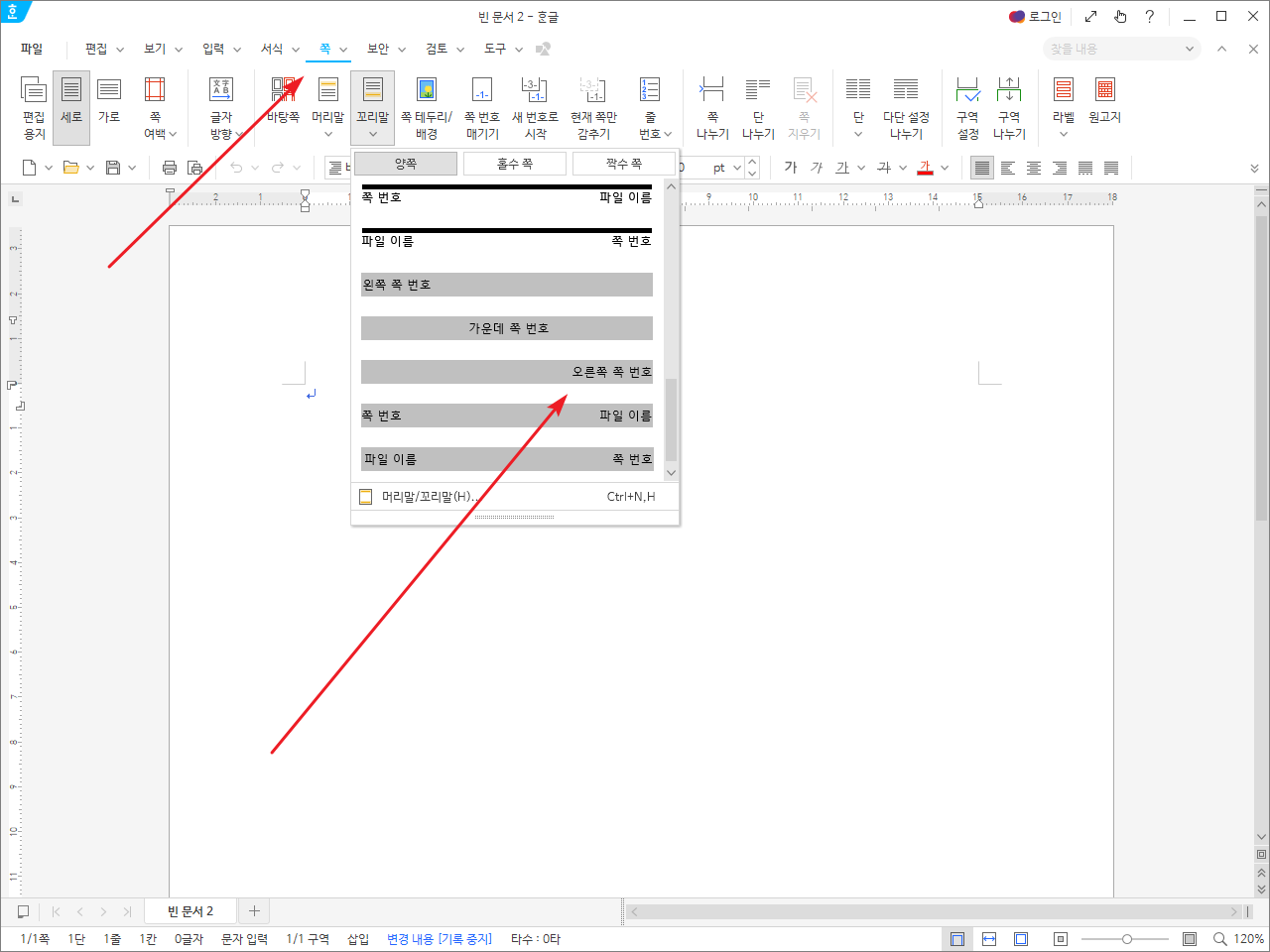Click the open folder icon
This screenshot has height=952, width=1270.
70,168
